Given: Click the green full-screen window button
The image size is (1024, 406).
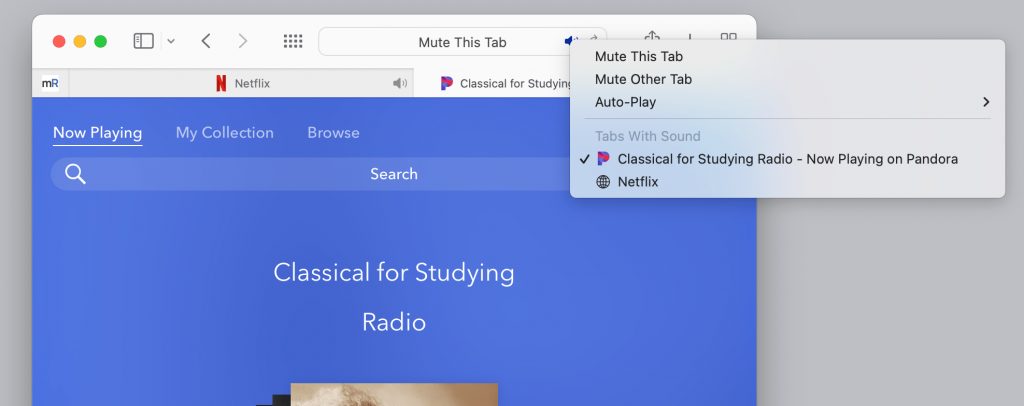Looking at the screenshot, I should (x=101, y=42).
